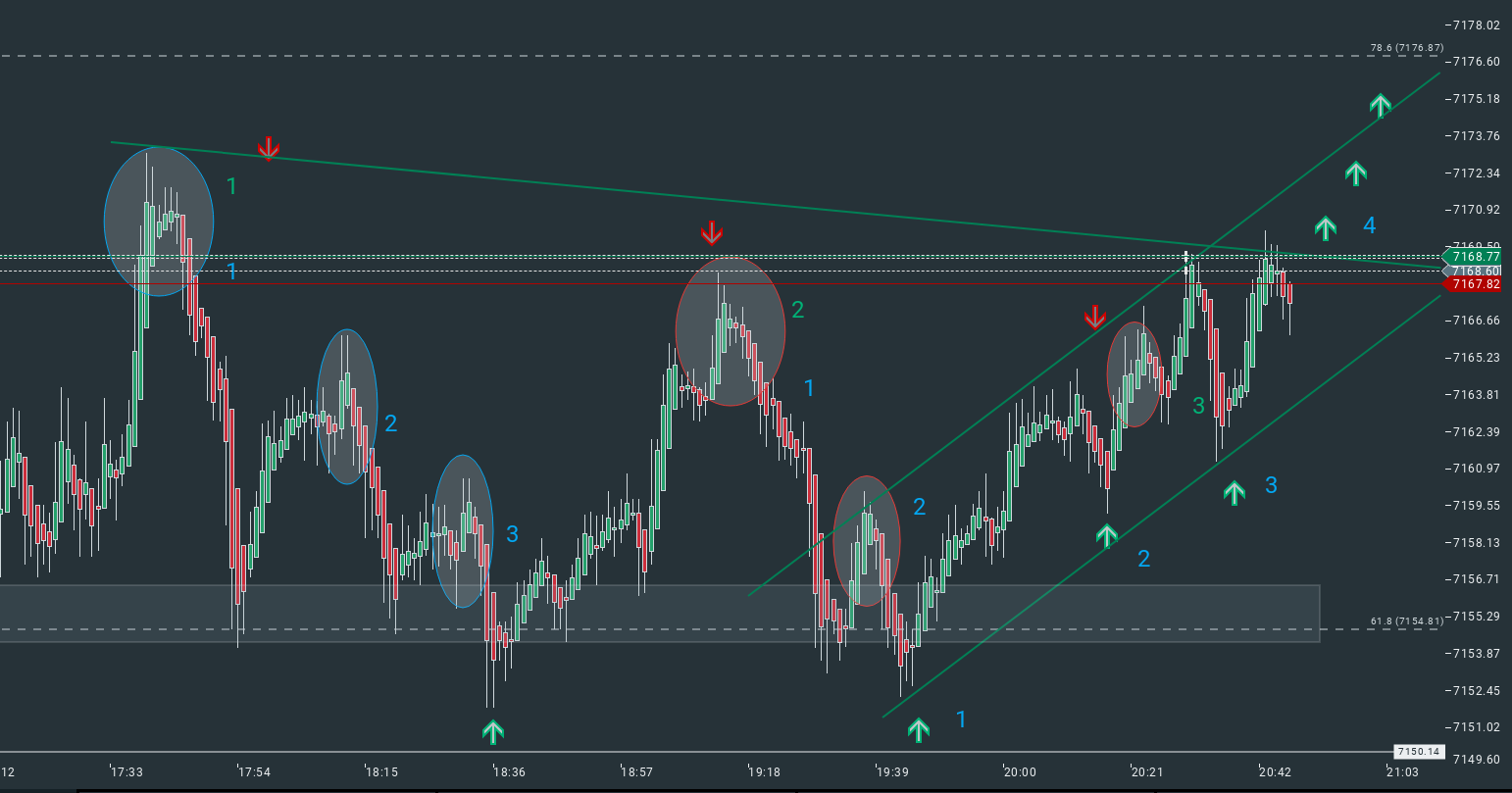Select the green up arrow above the 18:36 label
The width and height of the screenshot is (1512, 793).
[x=493, y=730]
